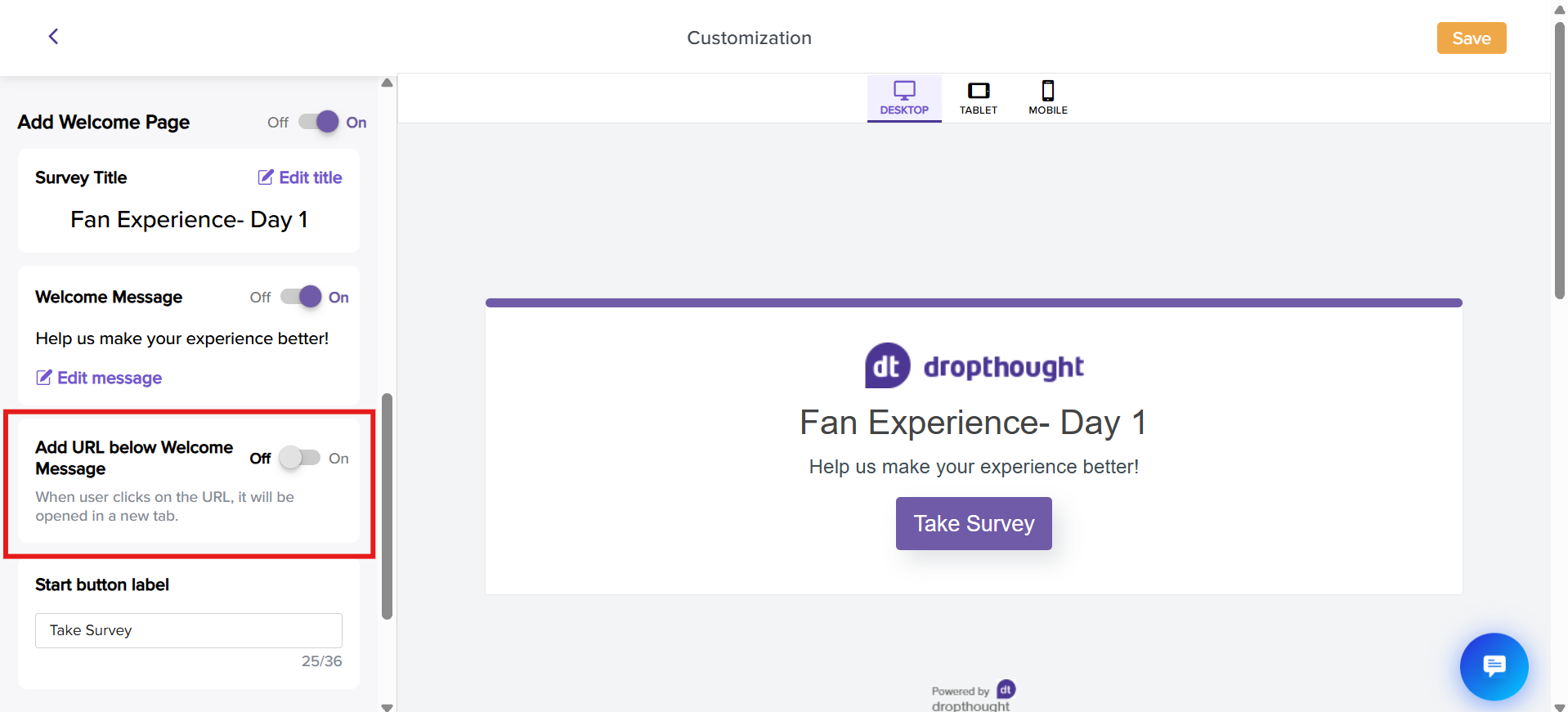1568x712 pixels.
Task: Open the chat support bubble
Action: [x=1494, y=666]
